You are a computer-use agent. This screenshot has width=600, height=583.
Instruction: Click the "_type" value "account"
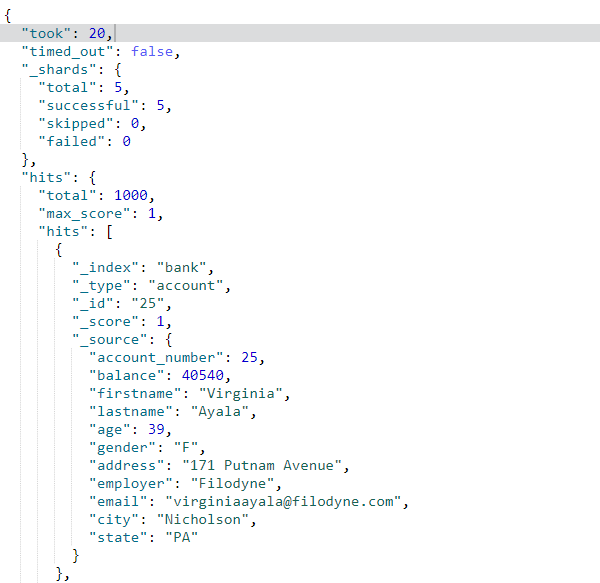tap(186, 285)
